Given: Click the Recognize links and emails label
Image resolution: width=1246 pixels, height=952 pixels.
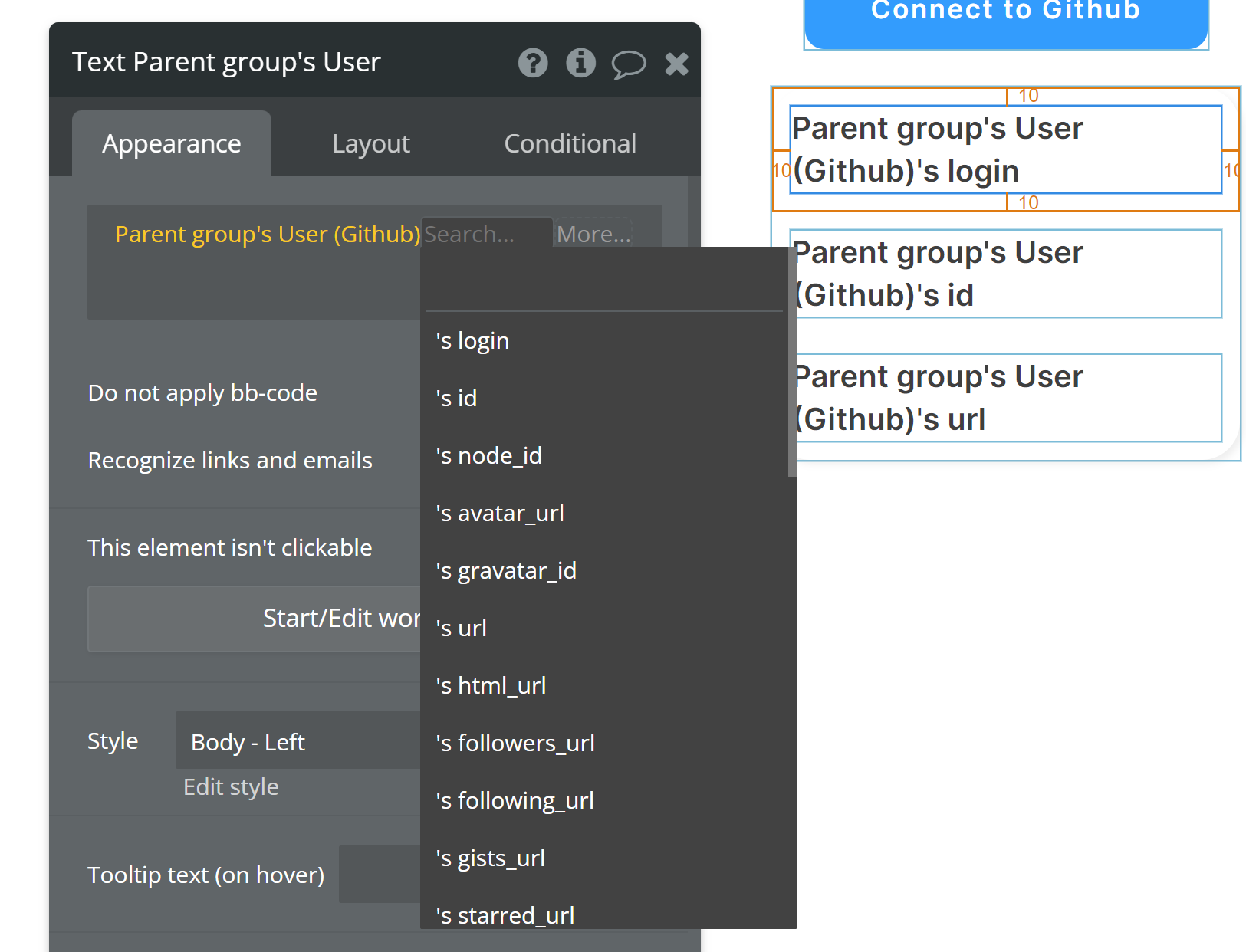Looking at the screenshot, I should (230, 460).
